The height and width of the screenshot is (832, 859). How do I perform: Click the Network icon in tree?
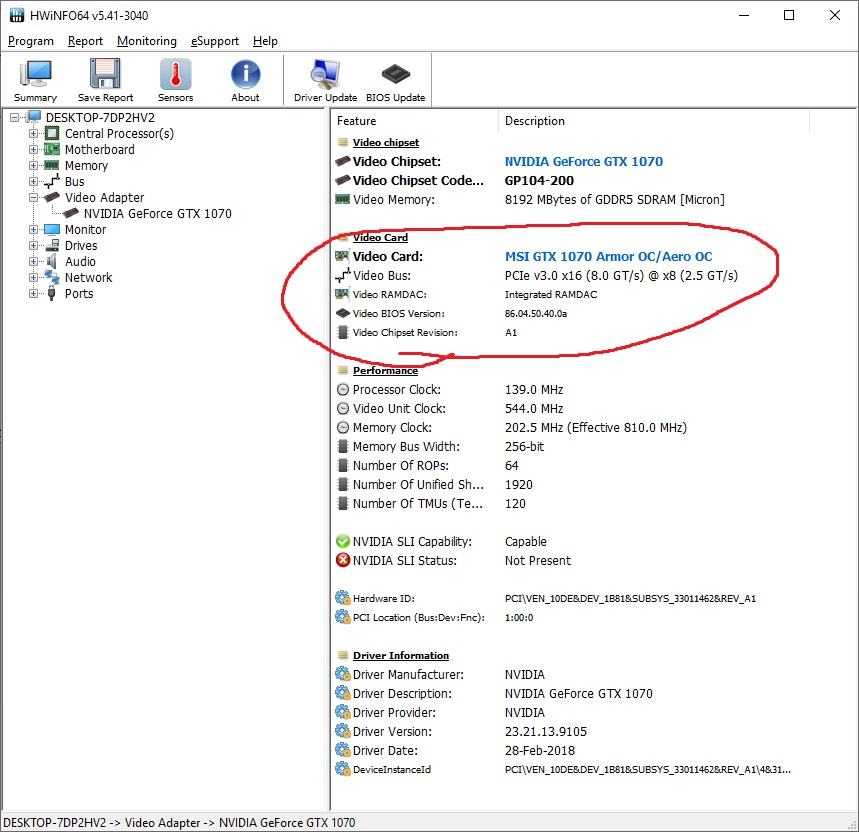pyautogui.click(x=51, y=277)
